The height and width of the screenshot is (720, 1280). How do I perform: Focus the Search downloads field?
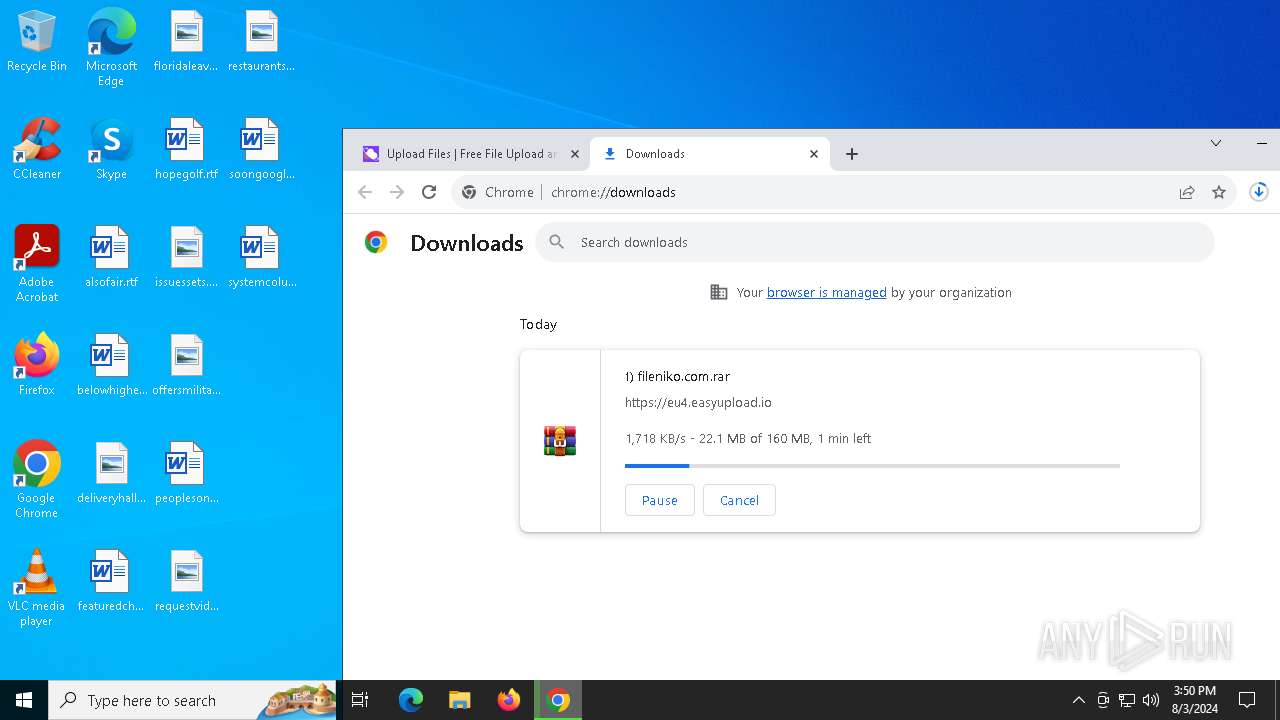pyautogui.click(x=875, y=242)
